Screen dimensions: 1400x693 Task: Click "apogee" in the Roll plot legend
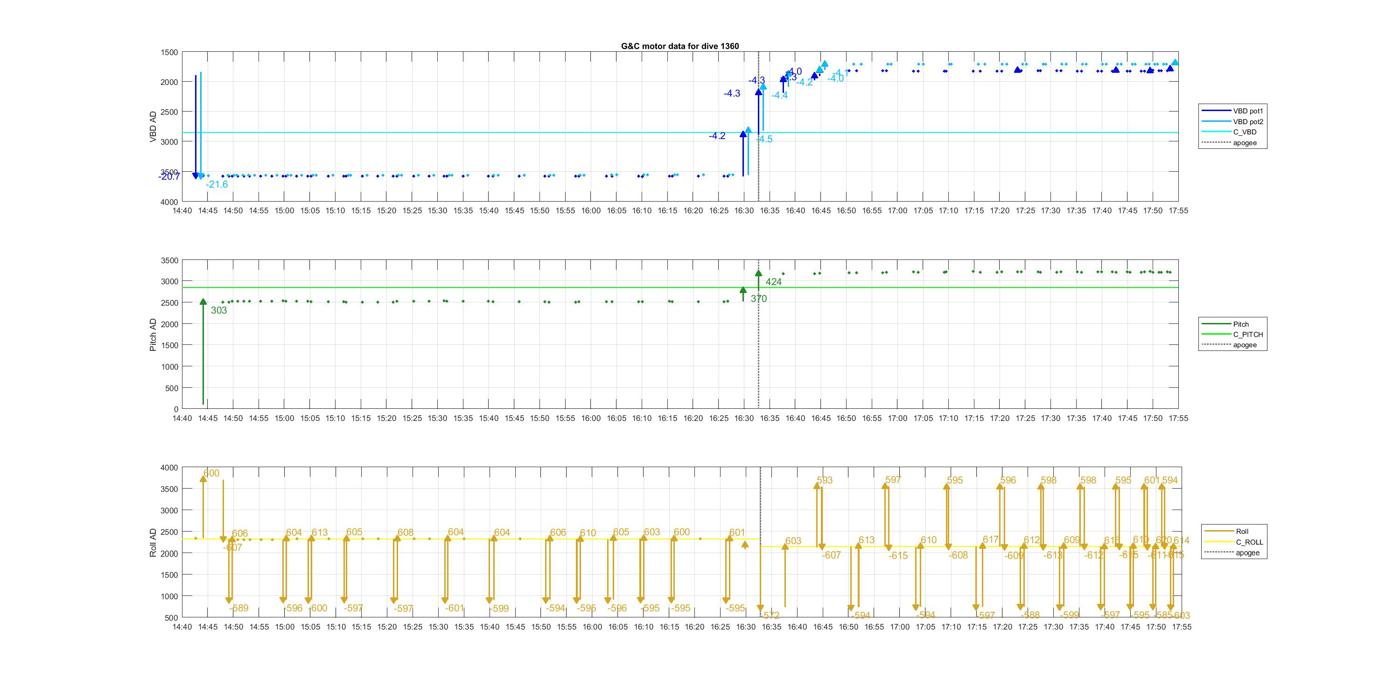pos(1249,553)
